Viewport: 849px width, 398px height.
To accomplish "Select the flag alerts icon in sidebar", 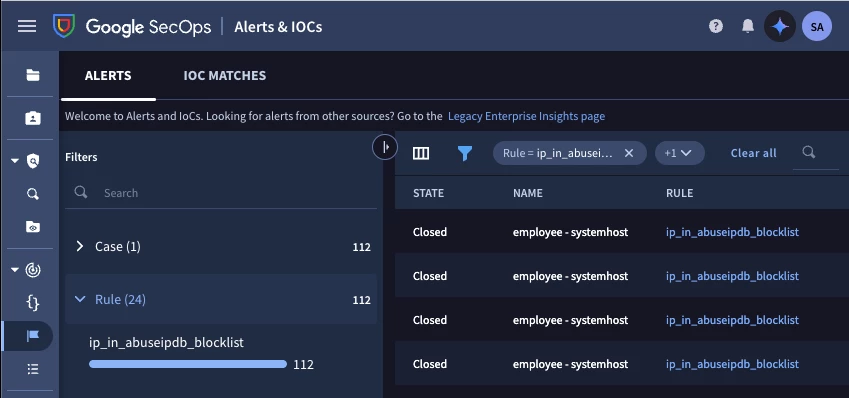I will [x=33, y=336].
